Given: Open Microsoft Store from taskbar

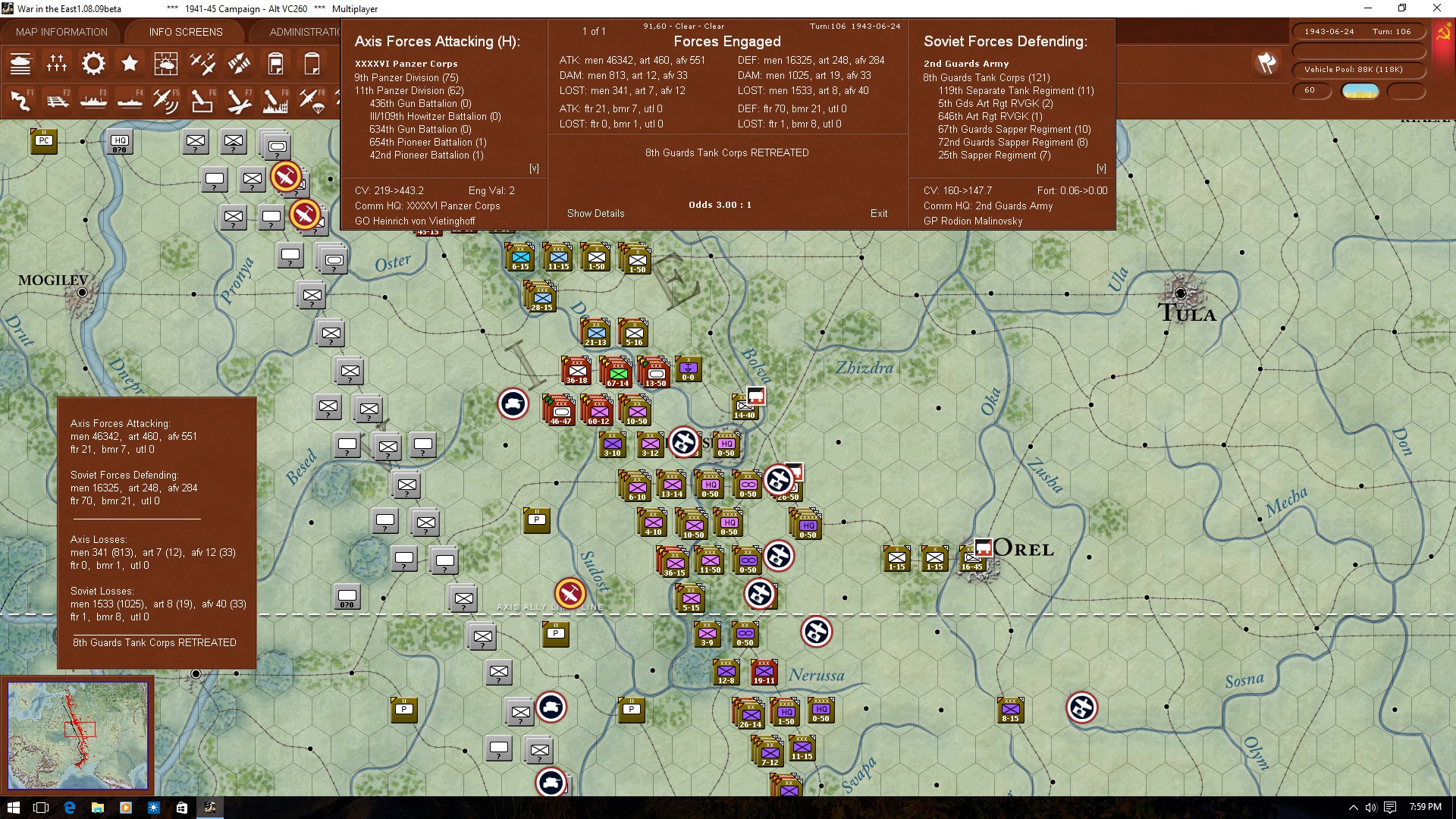Looking at the screenshot, I should [181, 808].
